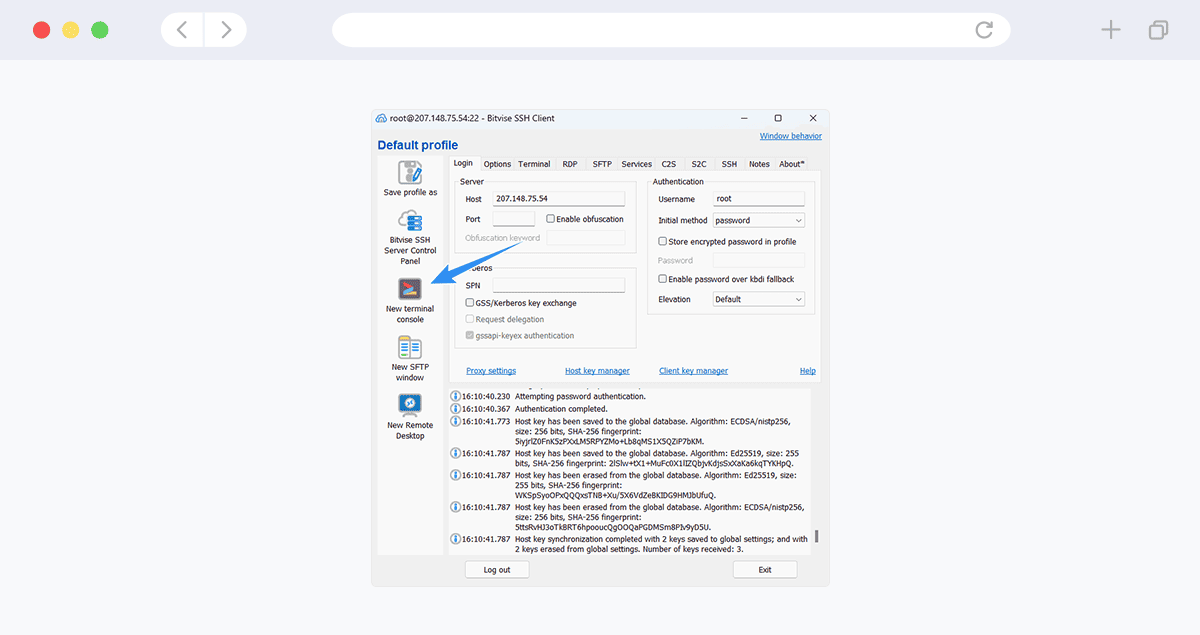Click the browser address bar
Image resolution: width=1200 pixels, height=635 pixels.
671,30
